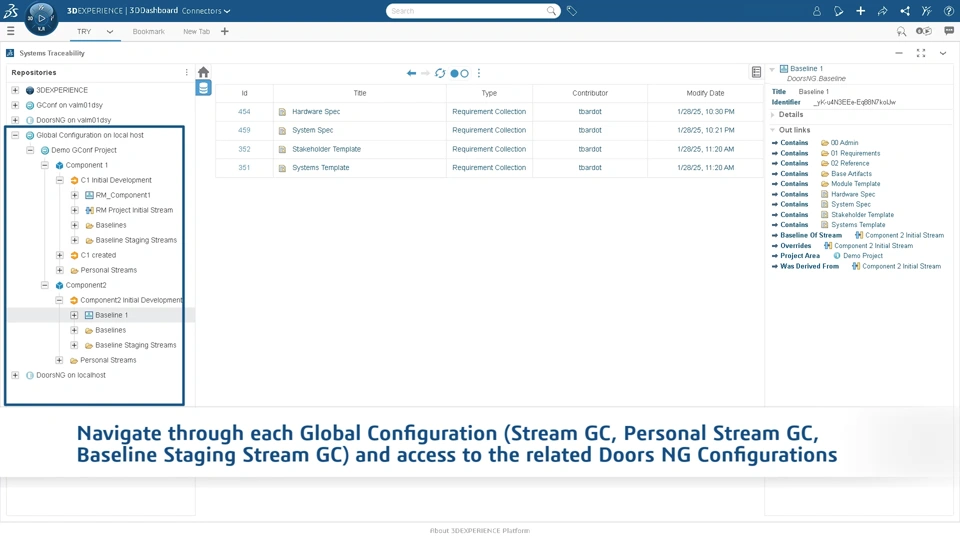This screenshot has height=540, width=960.
Task: Collapse Global Configuration on local host
Action: [15, 135]
